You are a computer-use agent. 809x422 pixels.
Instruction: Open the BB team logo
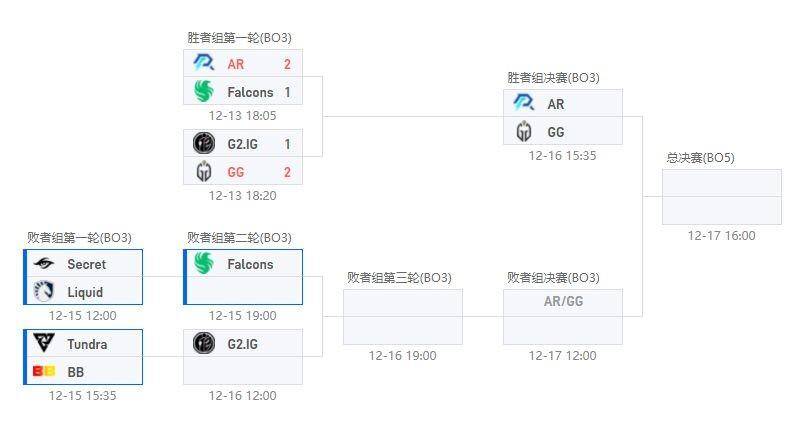[43, 372]
